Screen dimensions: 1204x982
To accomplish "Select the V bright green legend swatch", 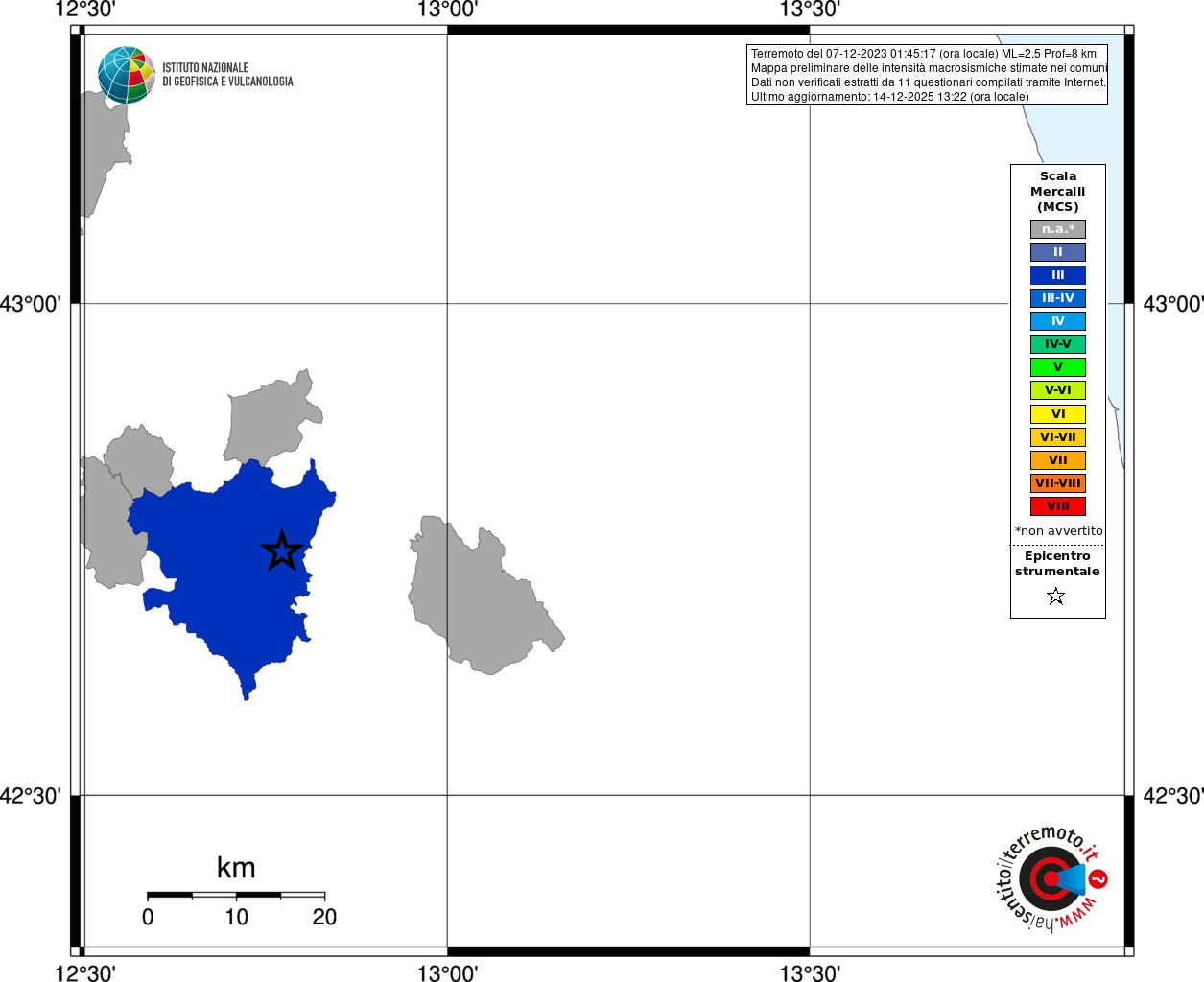I will [x=1058, y=367].
